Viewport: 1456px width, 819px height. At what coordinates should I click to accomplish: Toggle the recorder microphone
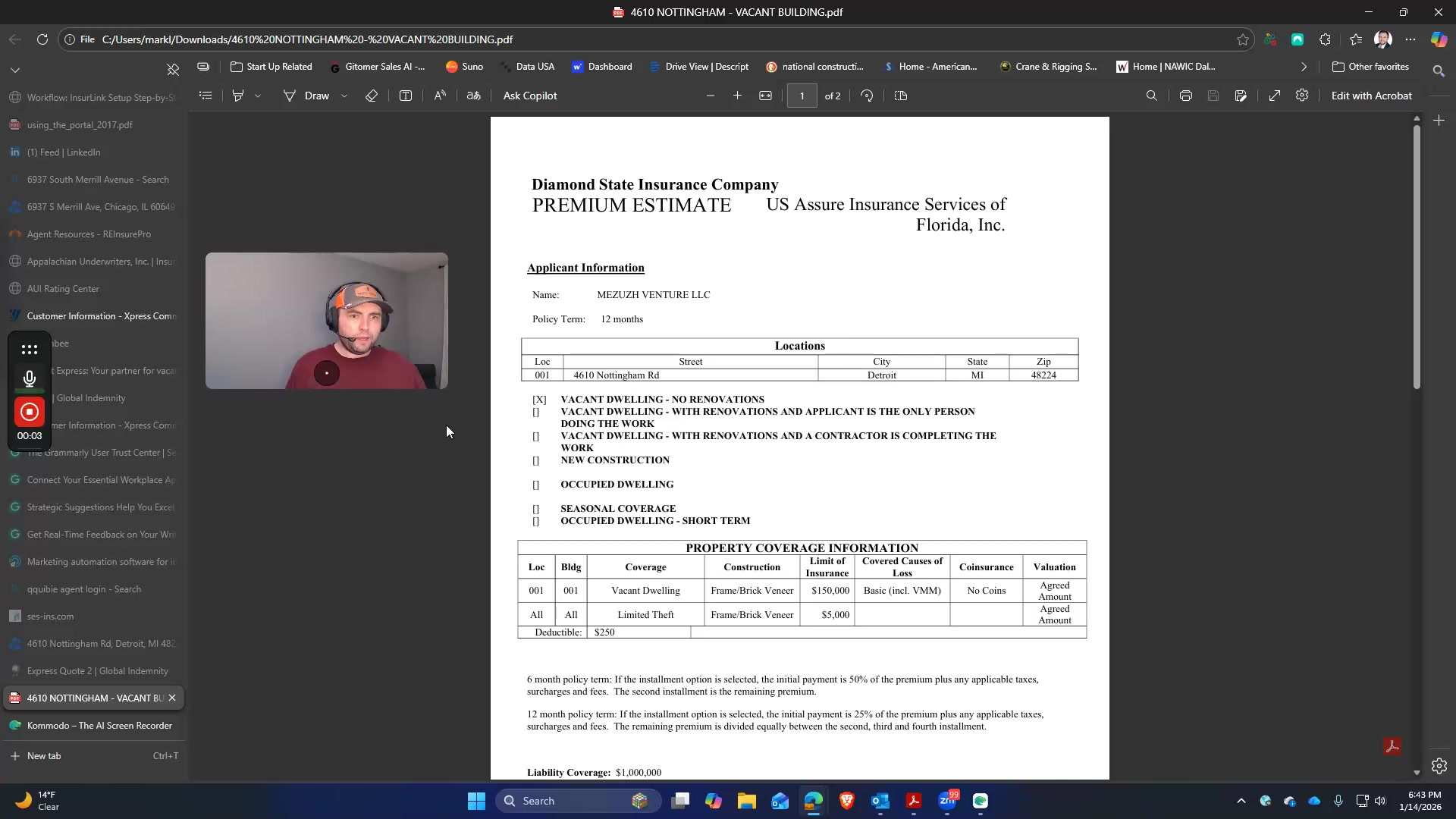click(30, 378)
